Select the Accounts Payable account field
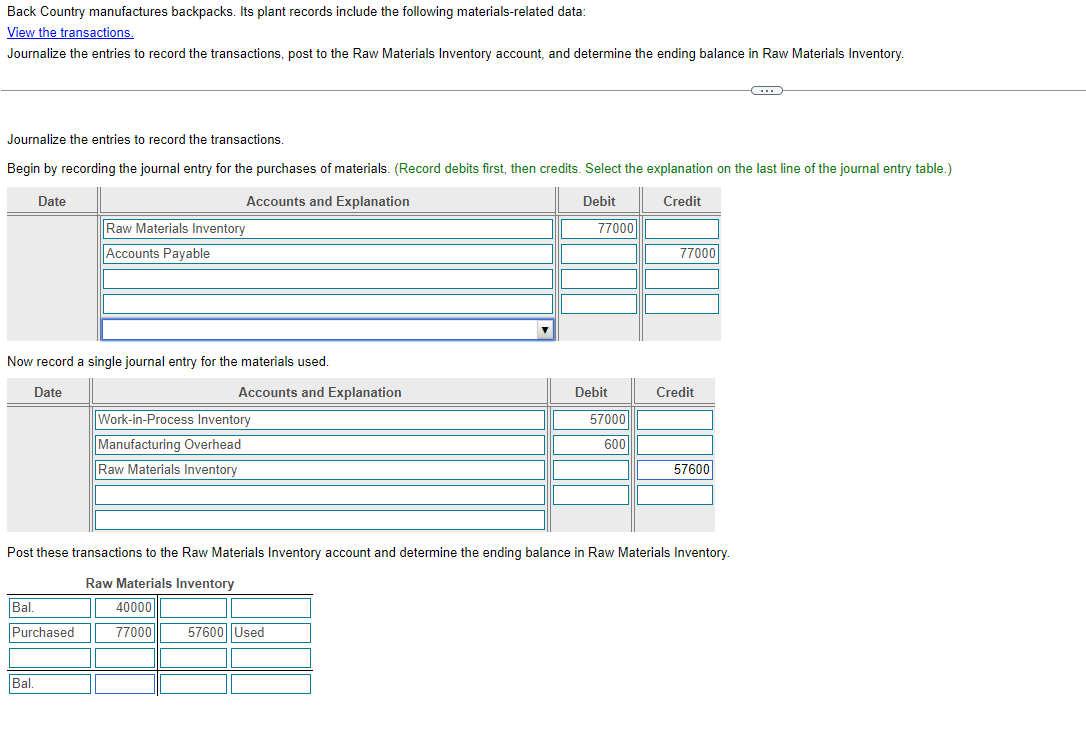 point(327,253)
